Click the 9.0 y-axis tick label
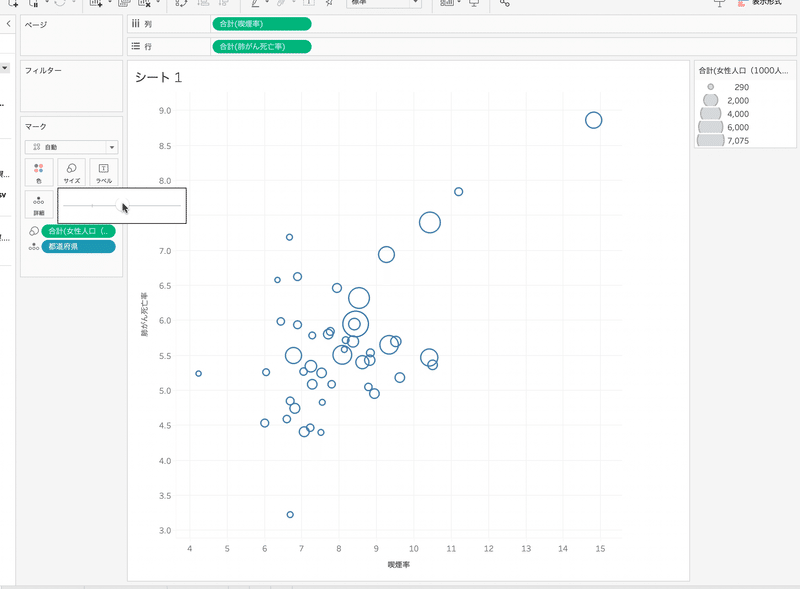 point(165,111)
